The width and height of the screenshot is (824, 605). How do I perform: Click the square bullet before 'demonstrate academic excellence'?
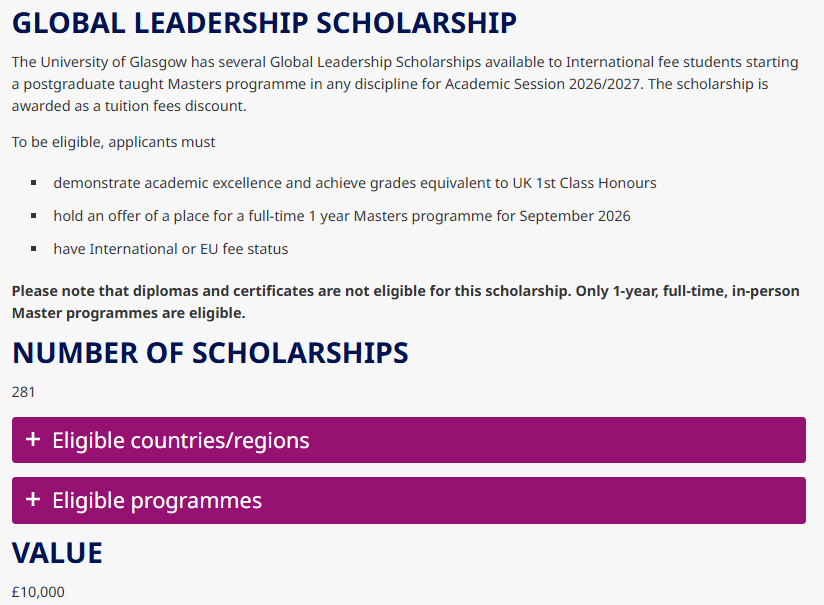(33, 183)
